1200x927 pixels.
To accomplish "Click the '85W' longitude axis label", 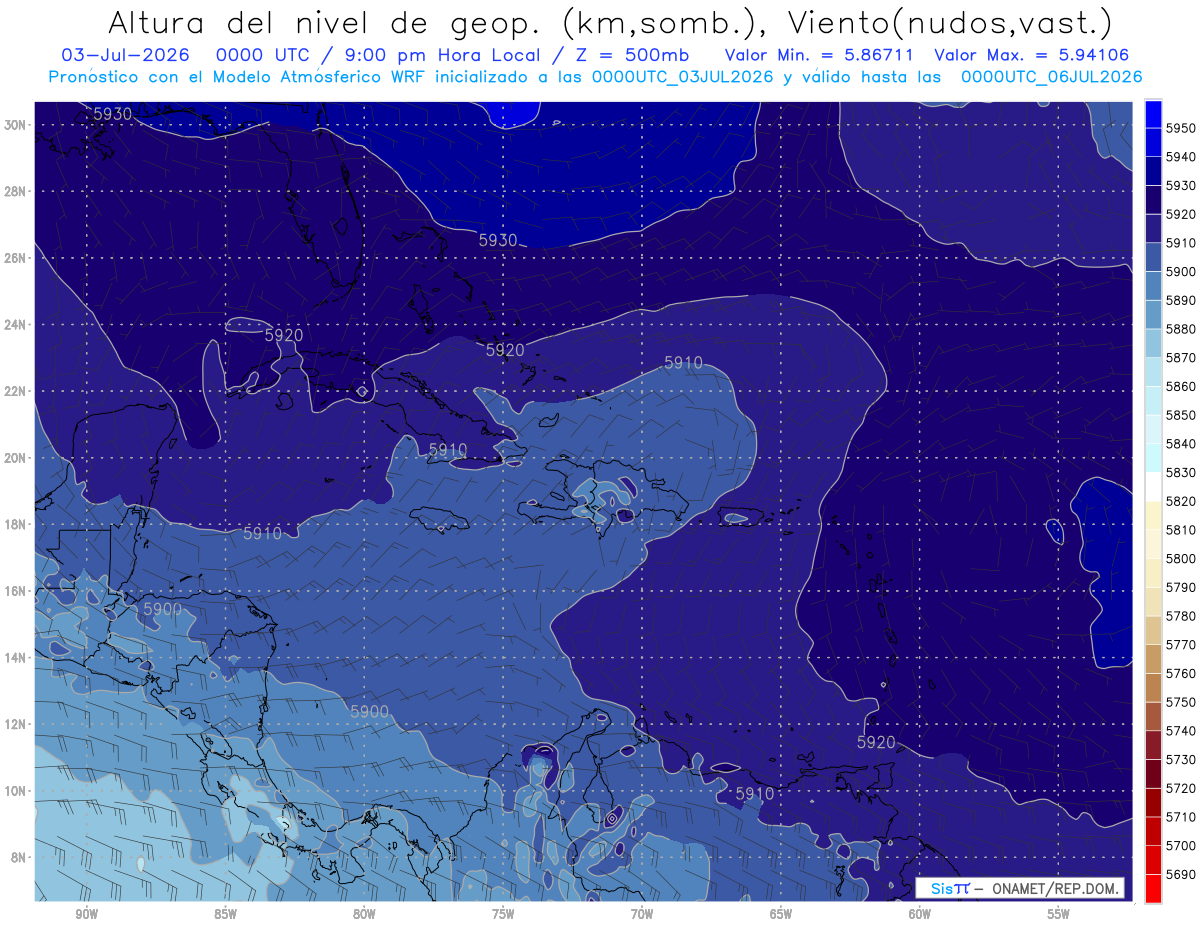I will click(x=225, y=915).
